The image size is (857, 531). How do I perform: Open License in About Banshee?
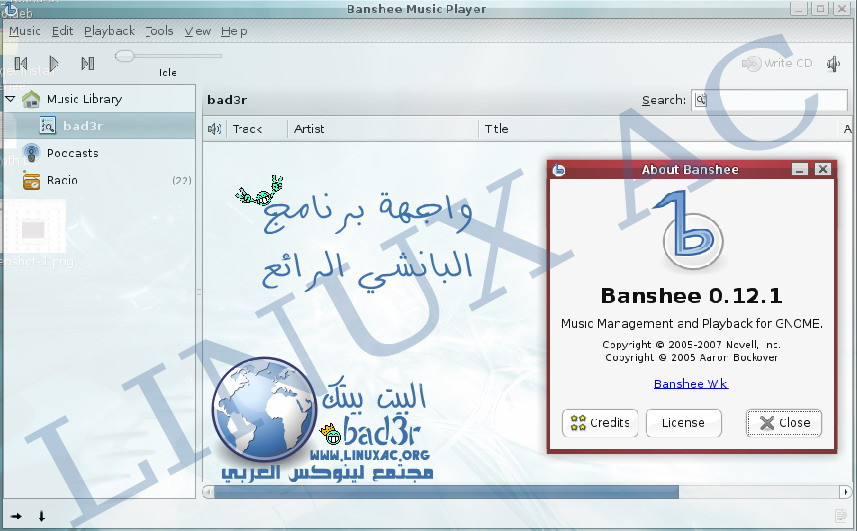tap(683, 423)
